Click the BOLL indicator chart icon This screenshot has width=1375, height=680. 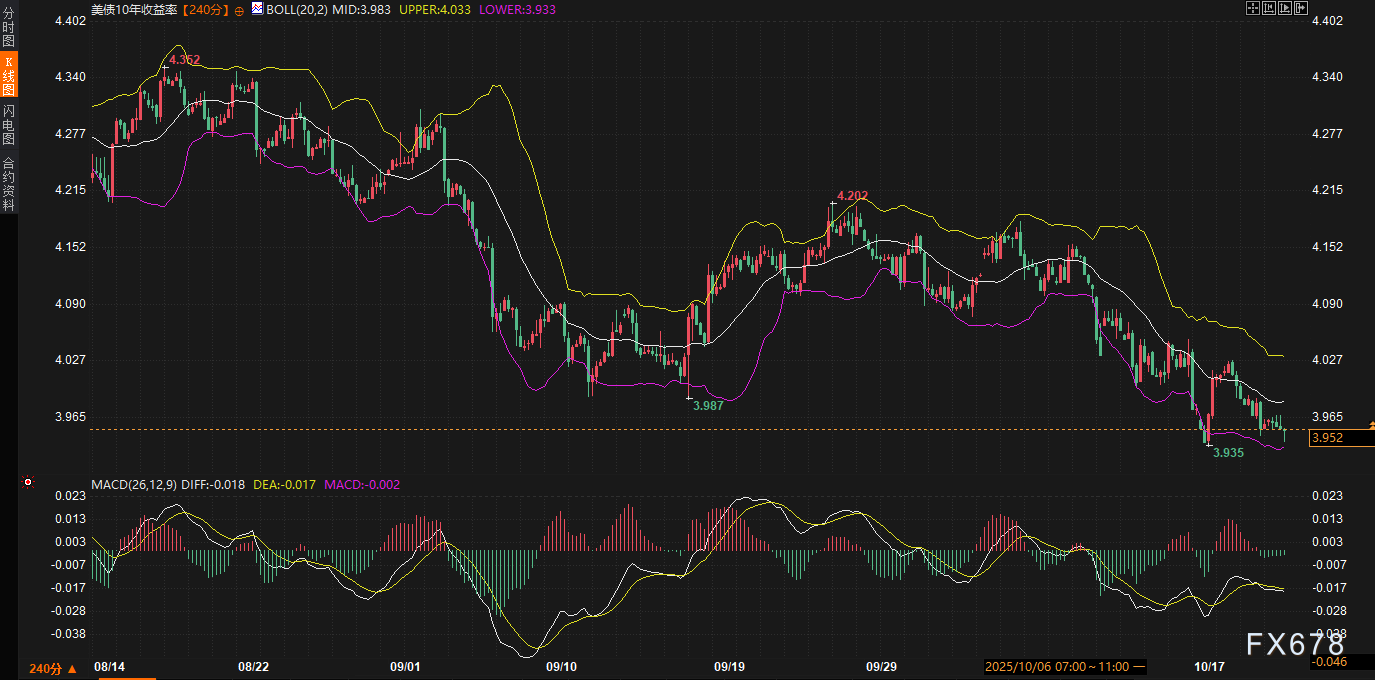[257, 8]
